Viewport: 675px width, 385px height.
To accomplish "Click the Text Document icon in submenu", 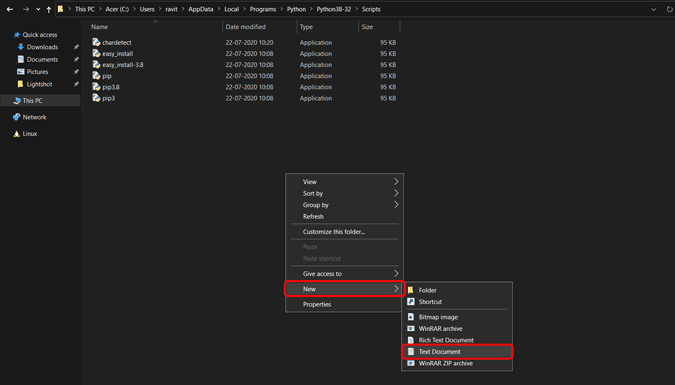I will [411, 352].
